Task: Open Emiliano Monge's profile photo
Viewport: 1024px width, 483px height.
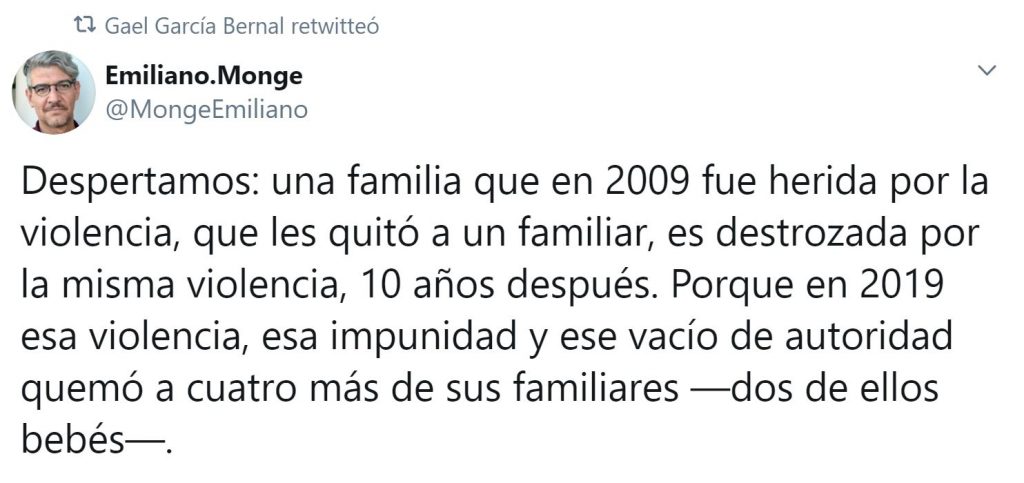Action: 53,92
